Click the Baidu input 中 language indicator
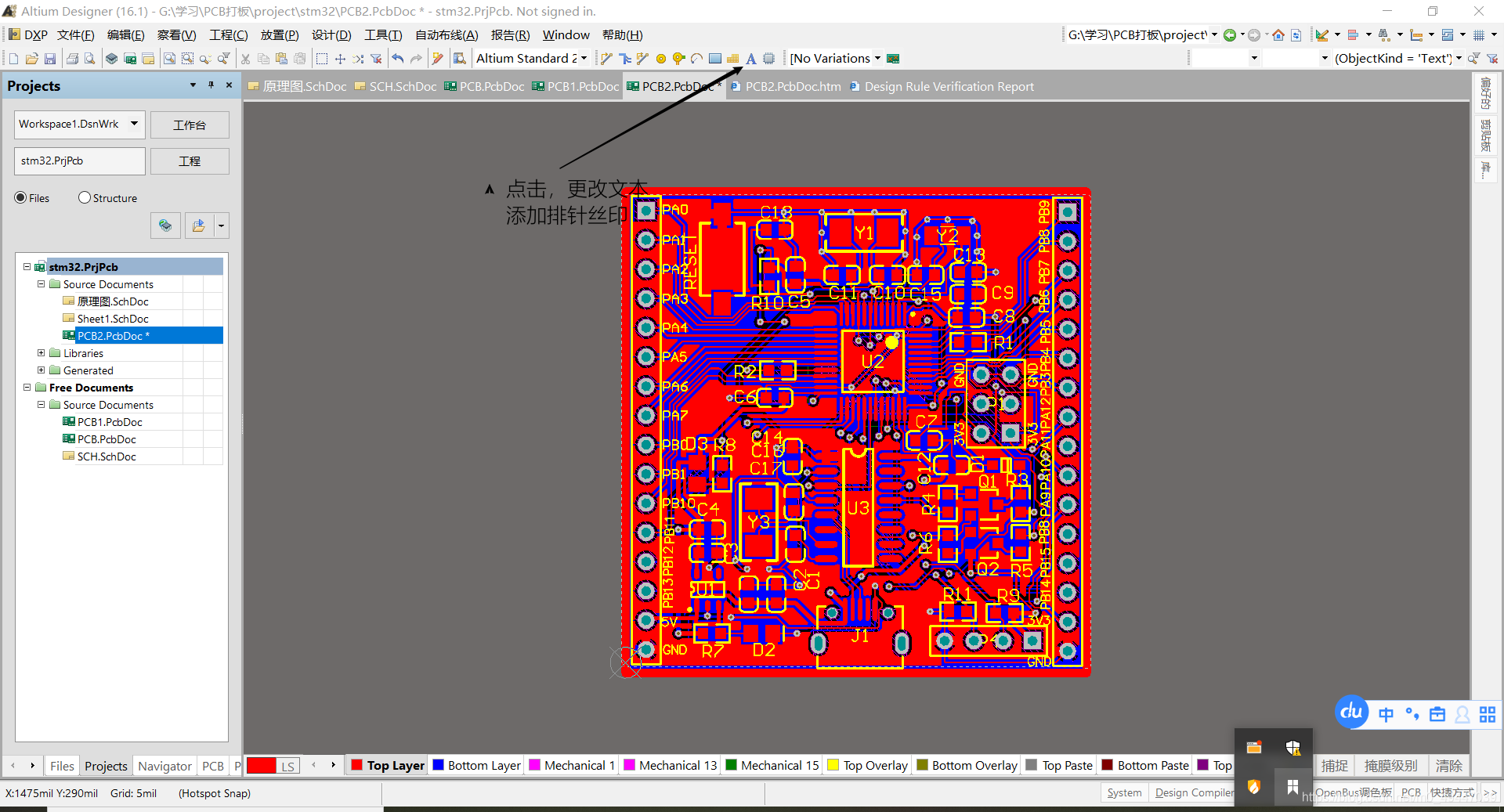 tap(1386, 714)
